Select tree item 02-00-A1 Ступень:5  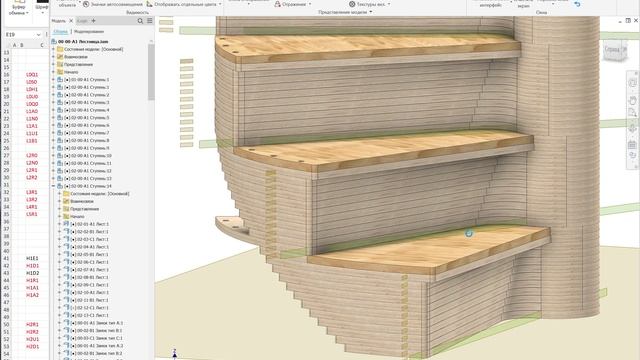[87, 118]
